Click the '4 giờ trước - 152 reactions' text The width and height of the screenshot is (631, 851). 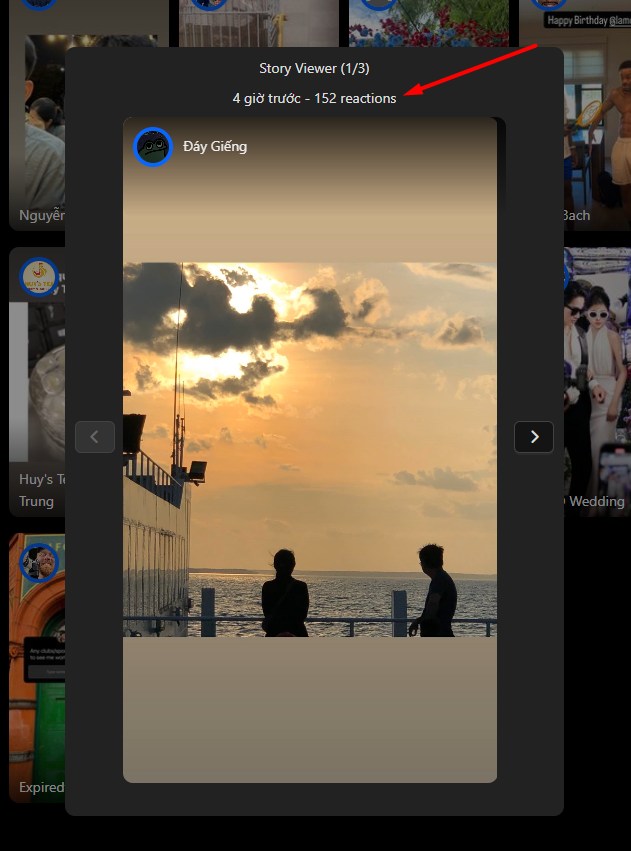tap(314, 98)
